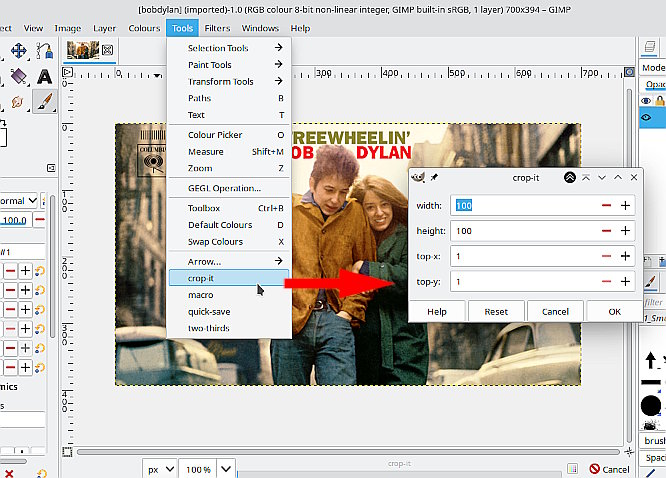Close the bobdylan image tab
Viewport: 666px width, 478px height.
(x=107, y=50)
